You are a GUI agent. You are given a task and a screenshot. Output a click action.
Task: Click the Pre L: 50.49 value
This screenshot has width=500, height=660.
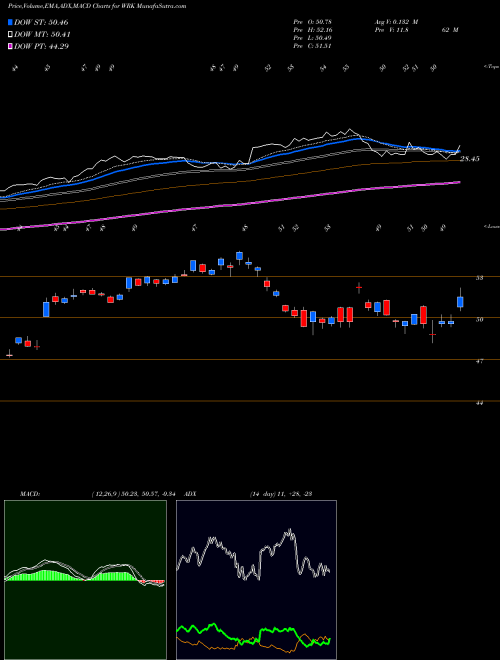(313, 38)
